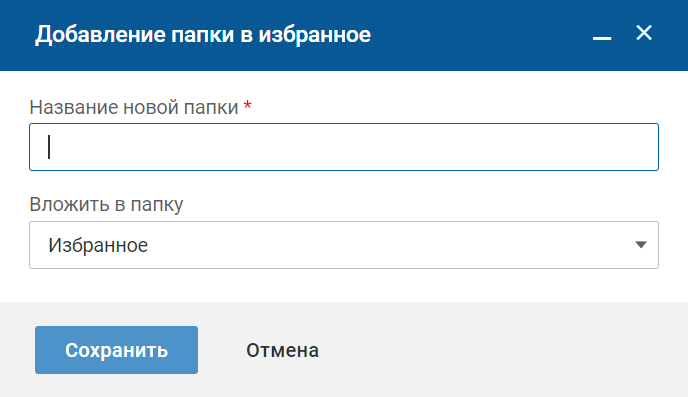The image size is (688, 397).
Task: Focus the text cursor in the name box
Action: coord(344,147)
